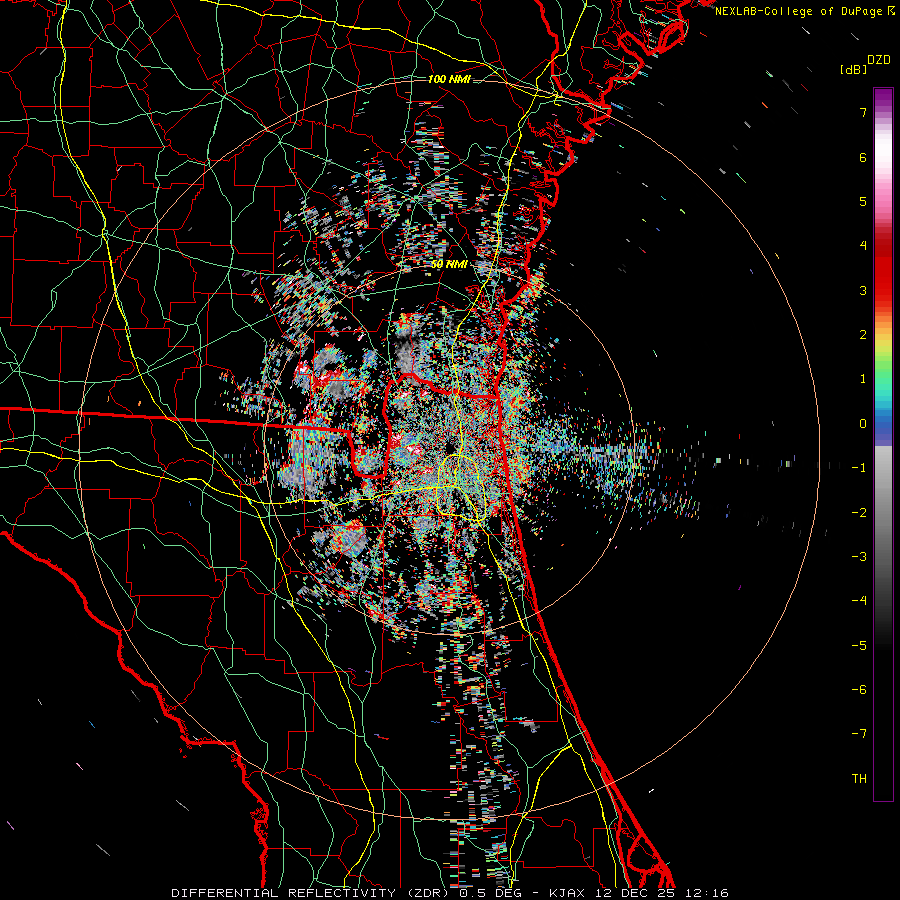Click the -5 value on ZDR scale
Image resolution: width=900 pixels, height=900 pixels.
pos(859,646)
